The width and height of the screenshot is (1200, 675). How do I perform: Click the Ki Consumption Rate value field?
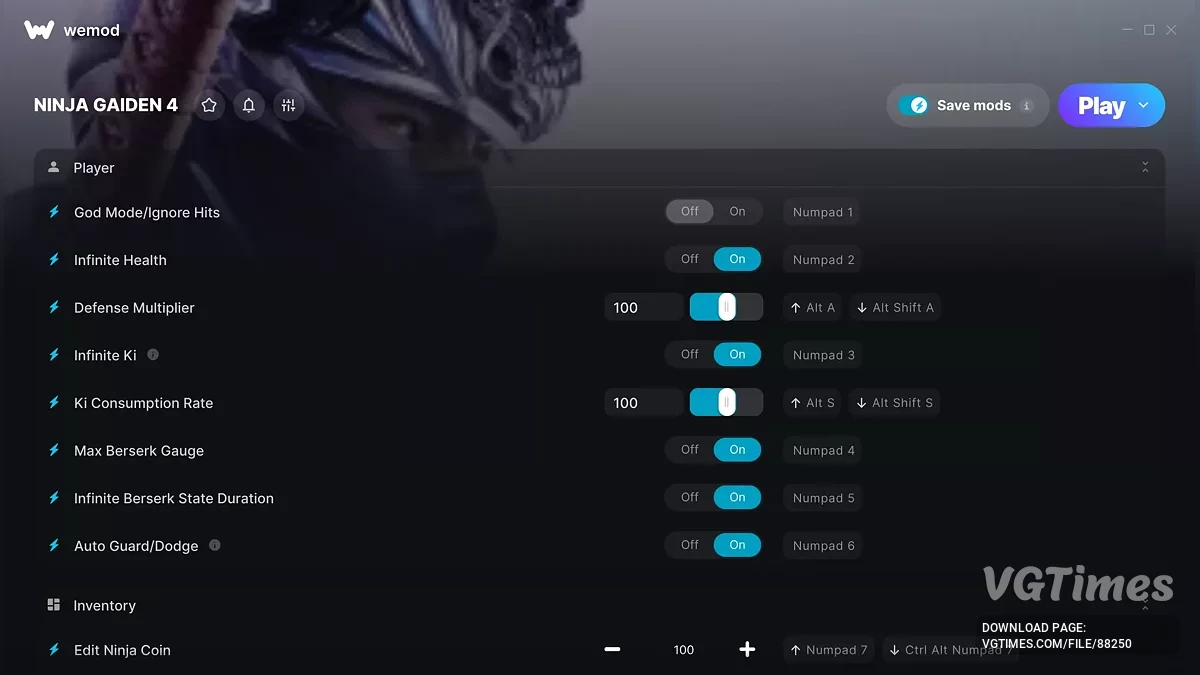point(644,403)
